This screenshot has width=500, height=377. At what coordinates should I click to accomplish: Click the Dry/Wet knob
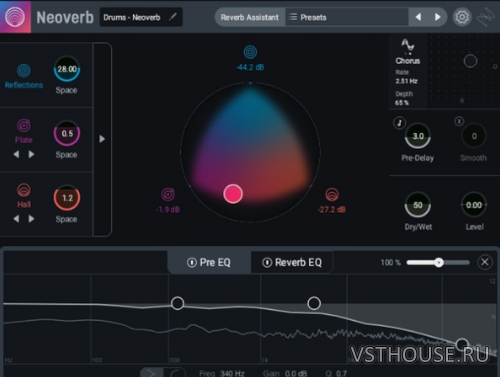(x=418, y=205)
